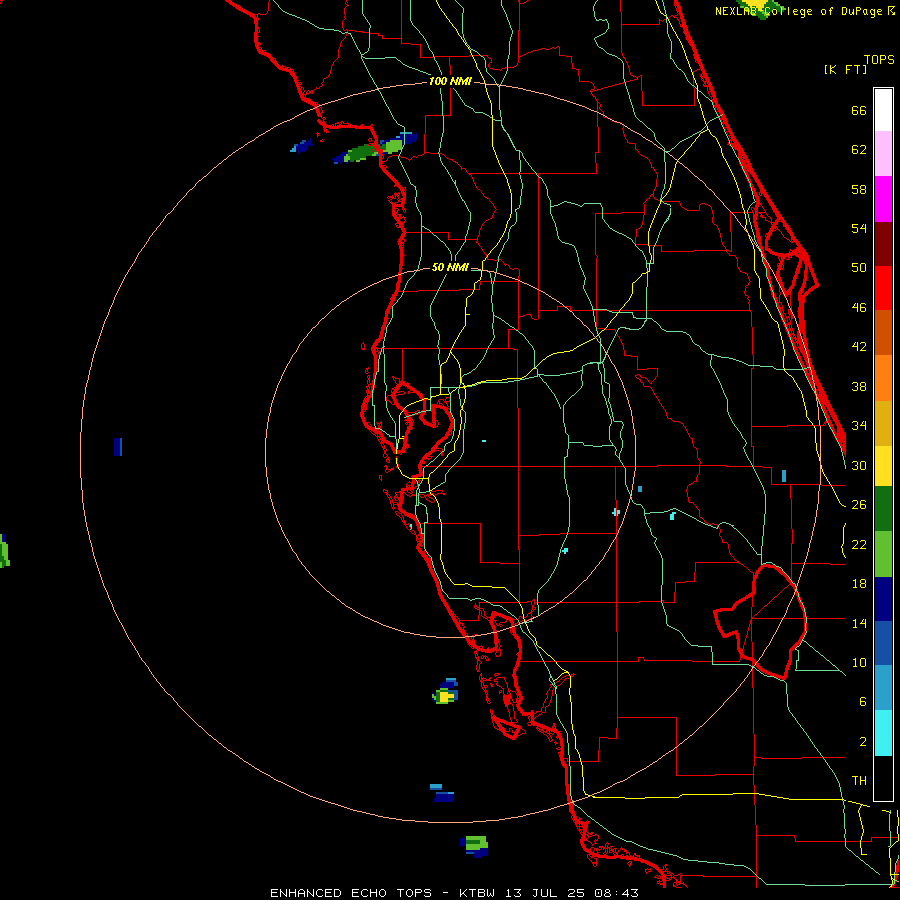The height and width of the screenshot is (900, 900).
Task: Click the black TH threshold swatch
Action: tap(883, 778)
